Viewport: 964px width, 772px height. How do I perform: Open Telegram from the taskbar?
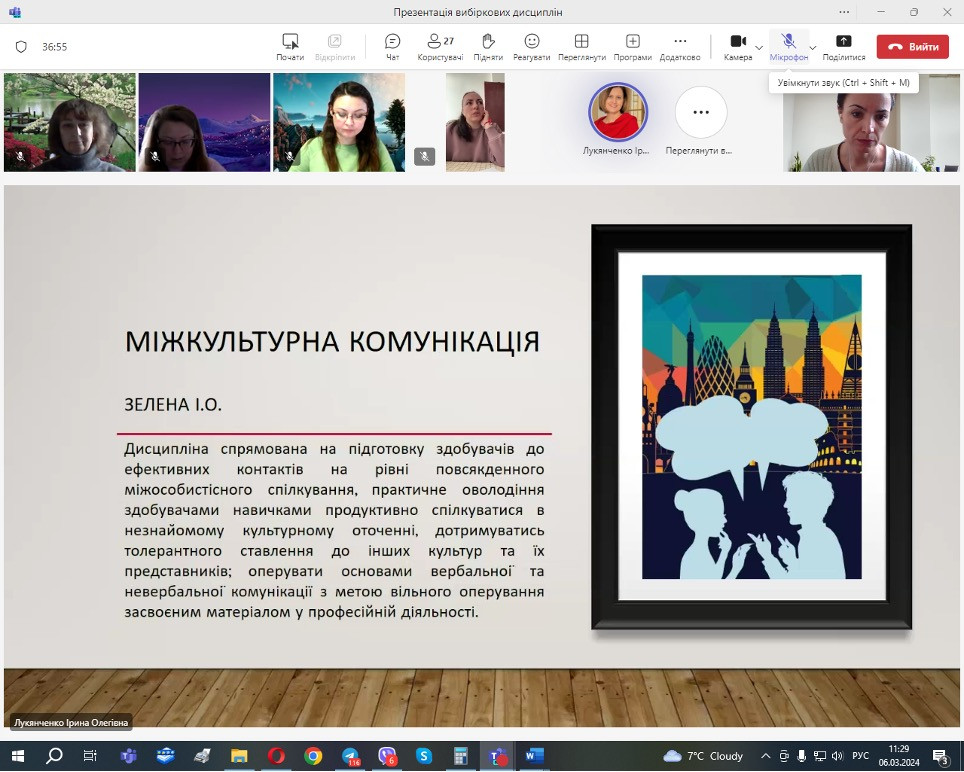(350, 756)
